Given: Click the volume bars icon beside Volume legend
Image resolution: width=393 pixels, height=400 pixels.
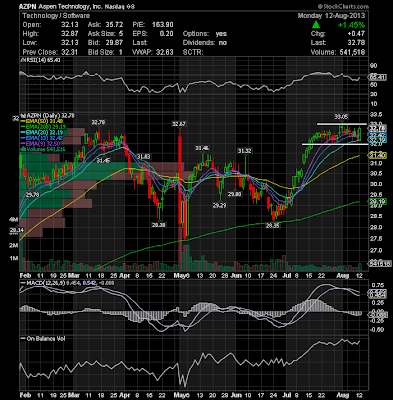Looking at the screenshot, I should click(23, 149).
